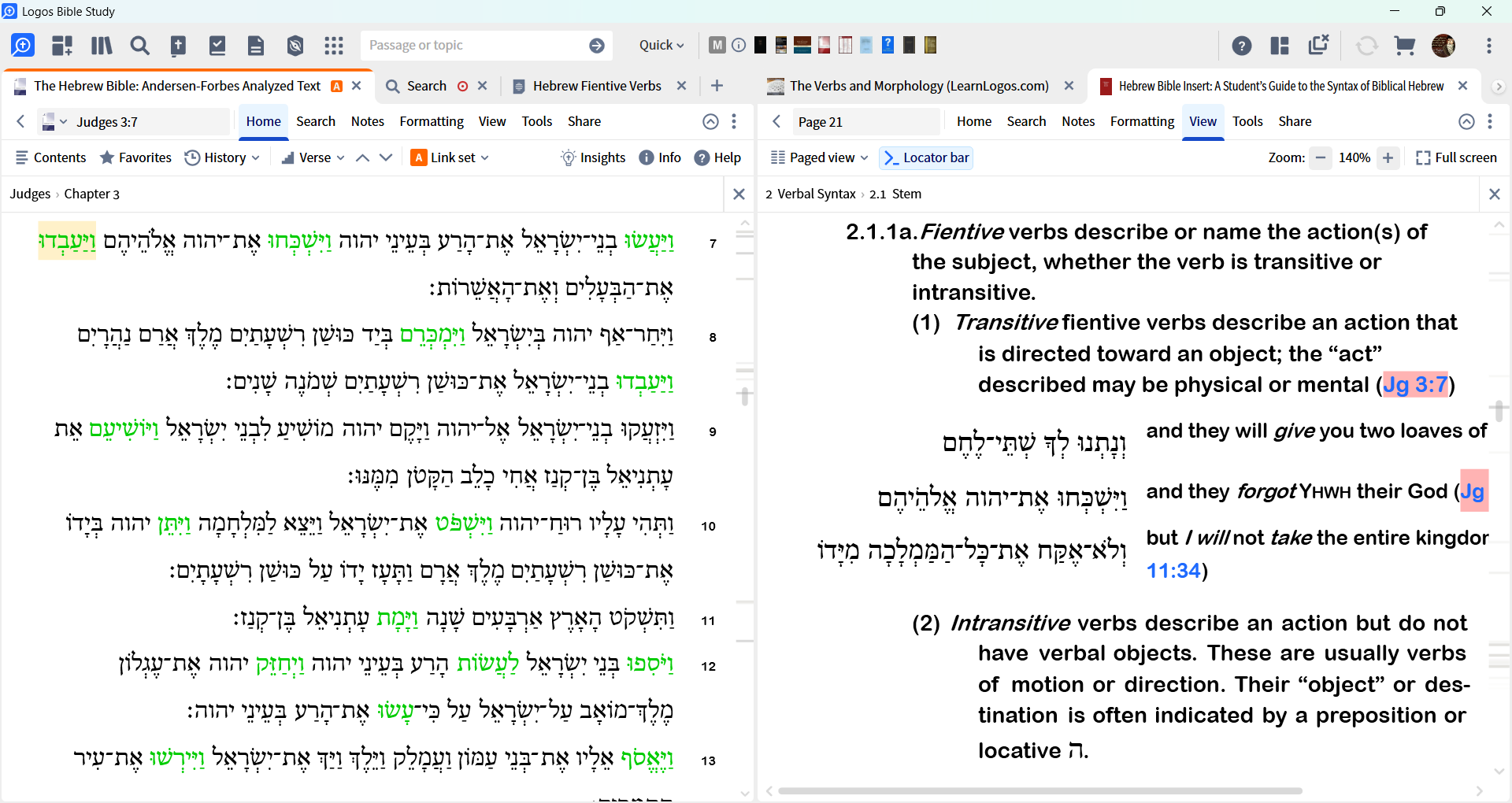Close the Hebrew Bible locator bar
The image size is (1512, 803).
click(739, 194)
